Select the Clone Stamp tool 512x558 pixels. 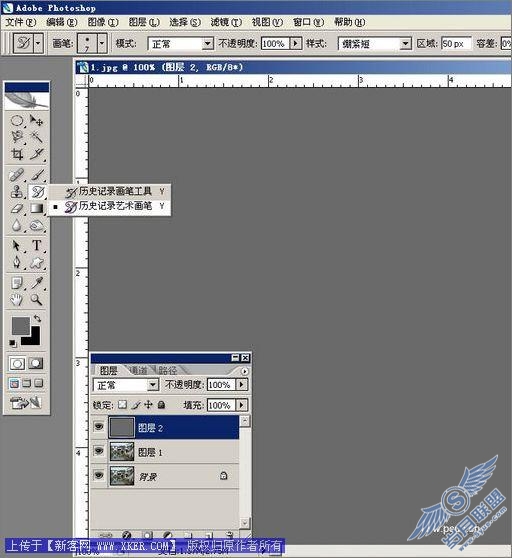coord(17,191)
